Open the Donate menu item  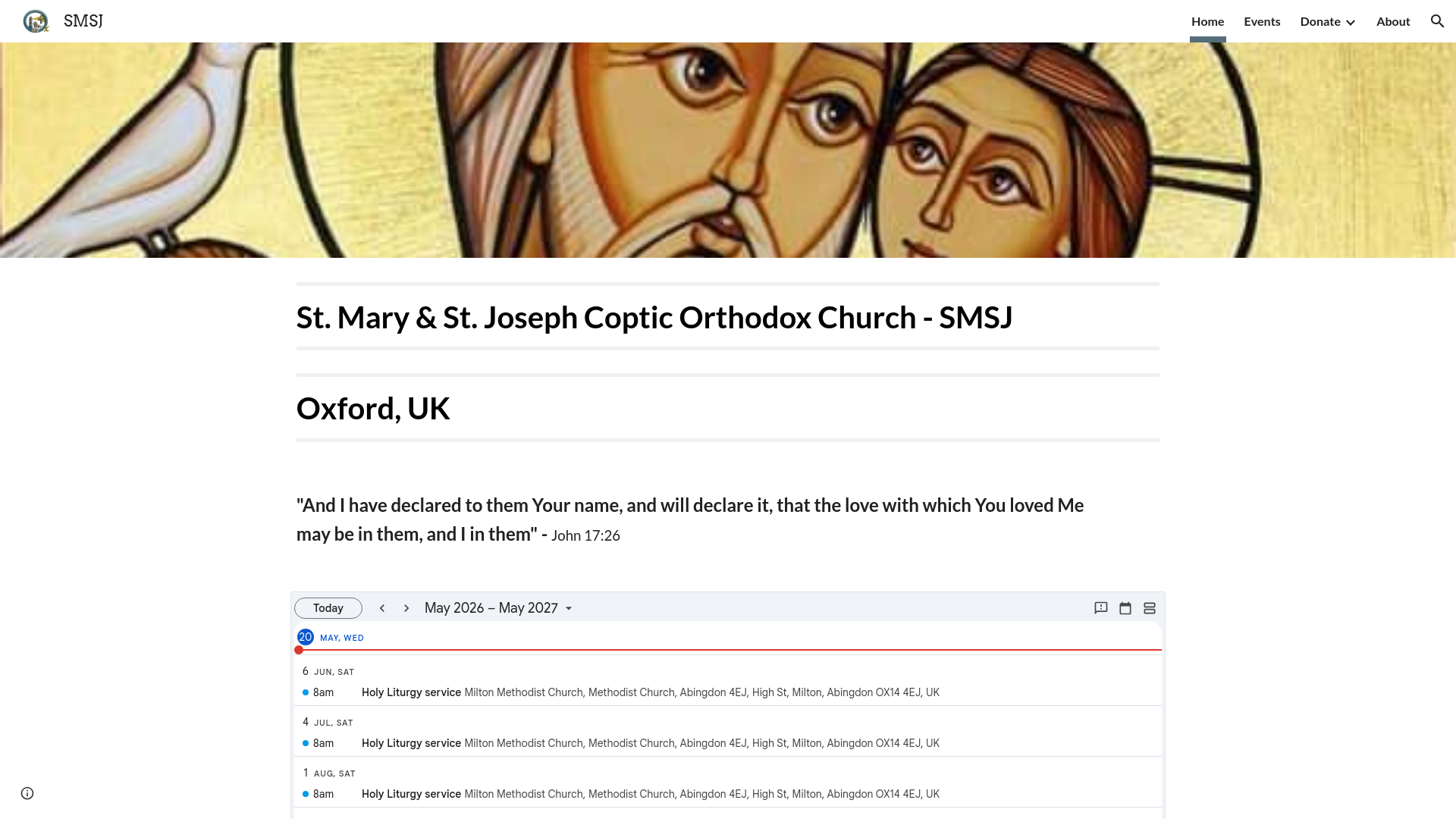click(x=1320, y=21)
